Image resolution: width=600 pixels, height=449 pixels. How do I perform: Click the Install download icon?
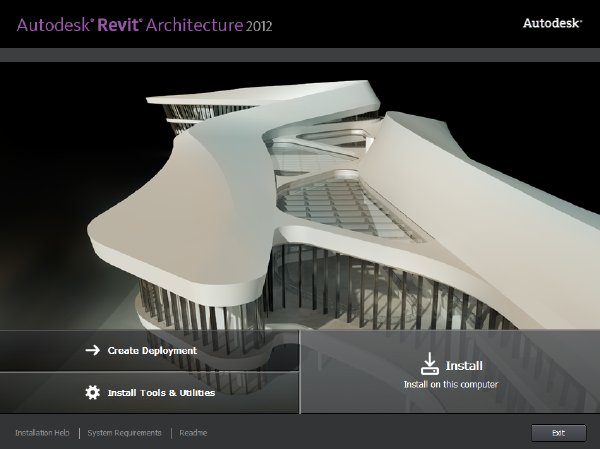pyautogui.click(x=430, y=364)
